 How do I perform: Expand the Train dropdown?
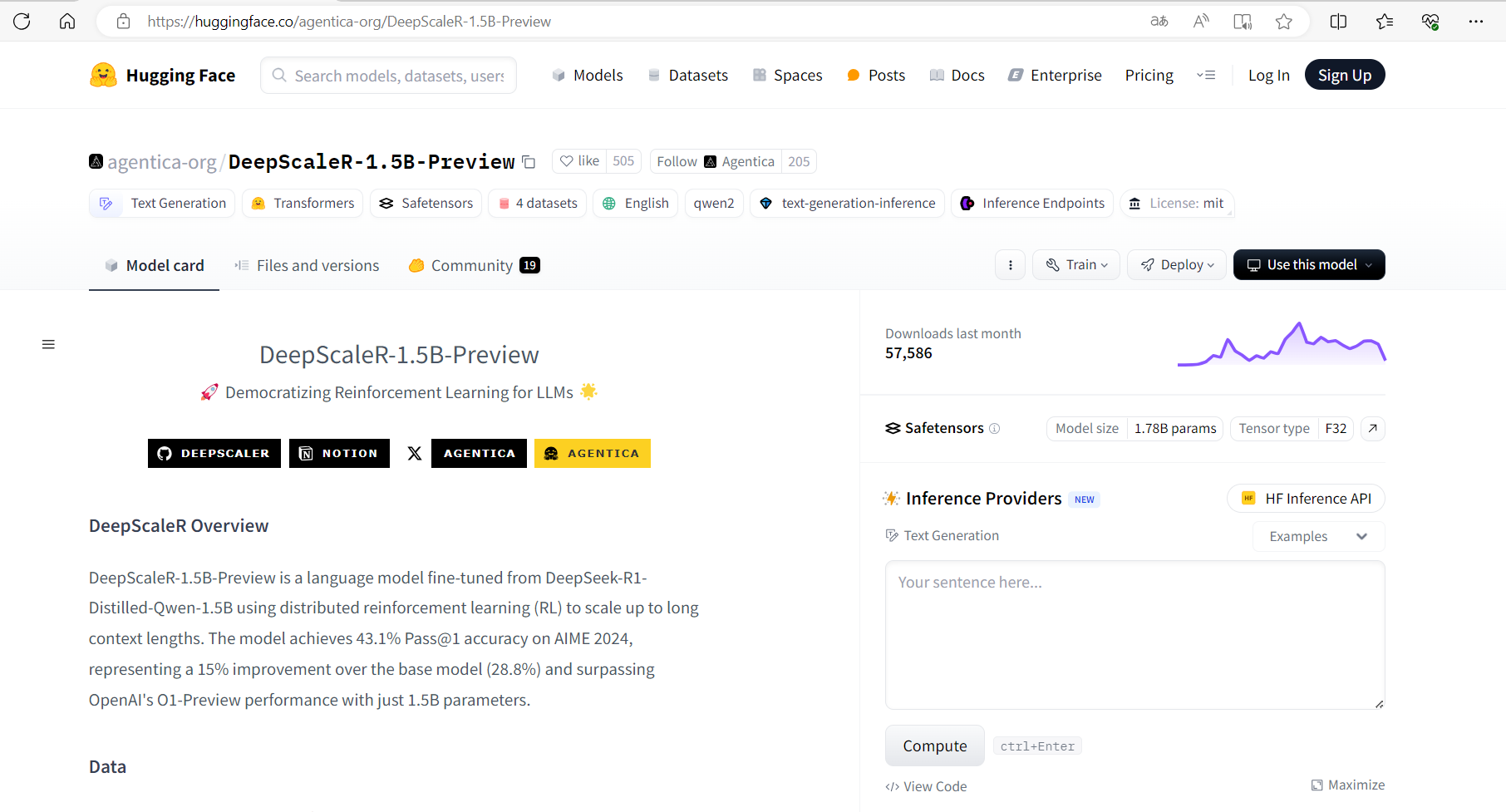pyautogui.click(x=1076, y=265)
